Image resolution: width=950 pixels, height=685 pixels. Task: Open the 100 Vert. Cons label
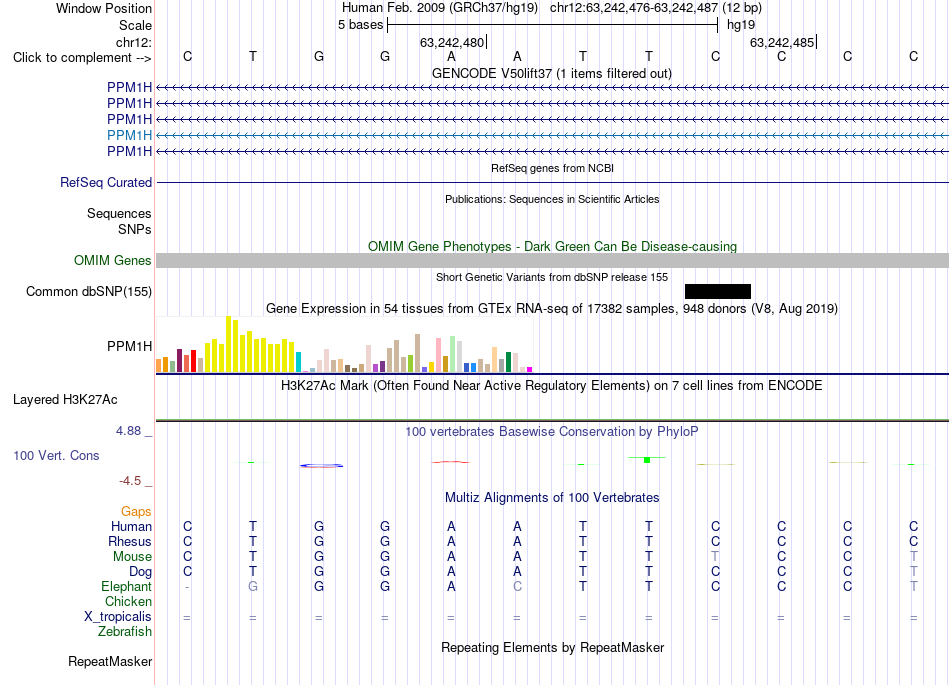click(56, 455)
